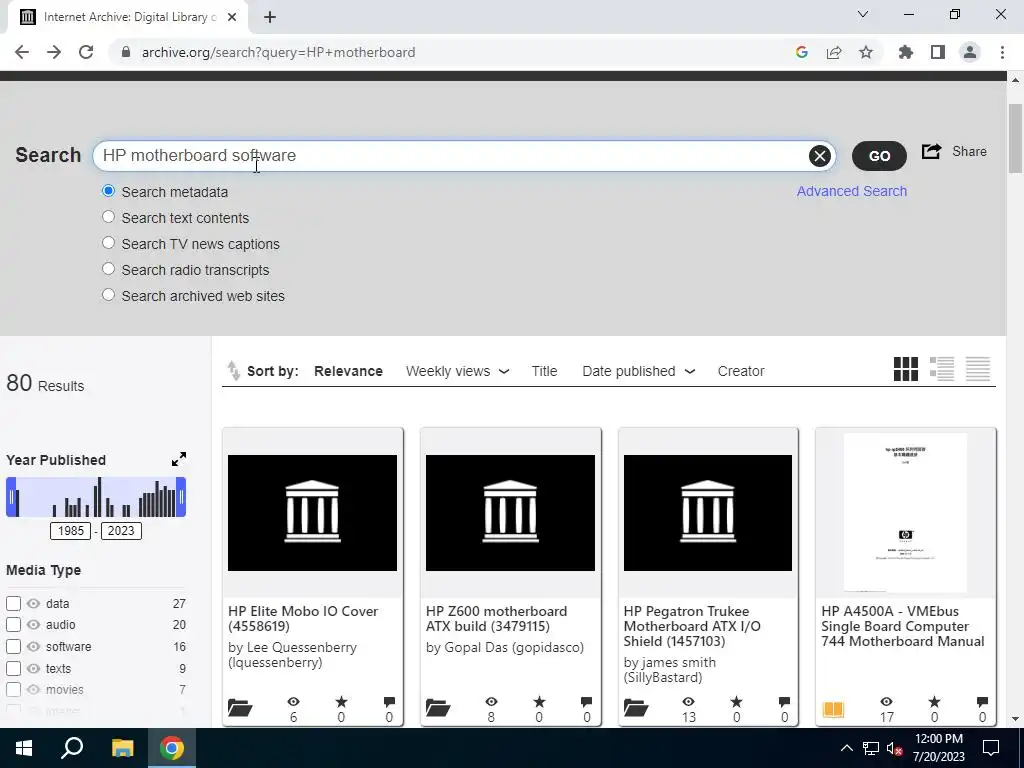Screen dimensions: 1024x768
Task: Open HP A4500A VMEbus manual title
Action: 903,626
